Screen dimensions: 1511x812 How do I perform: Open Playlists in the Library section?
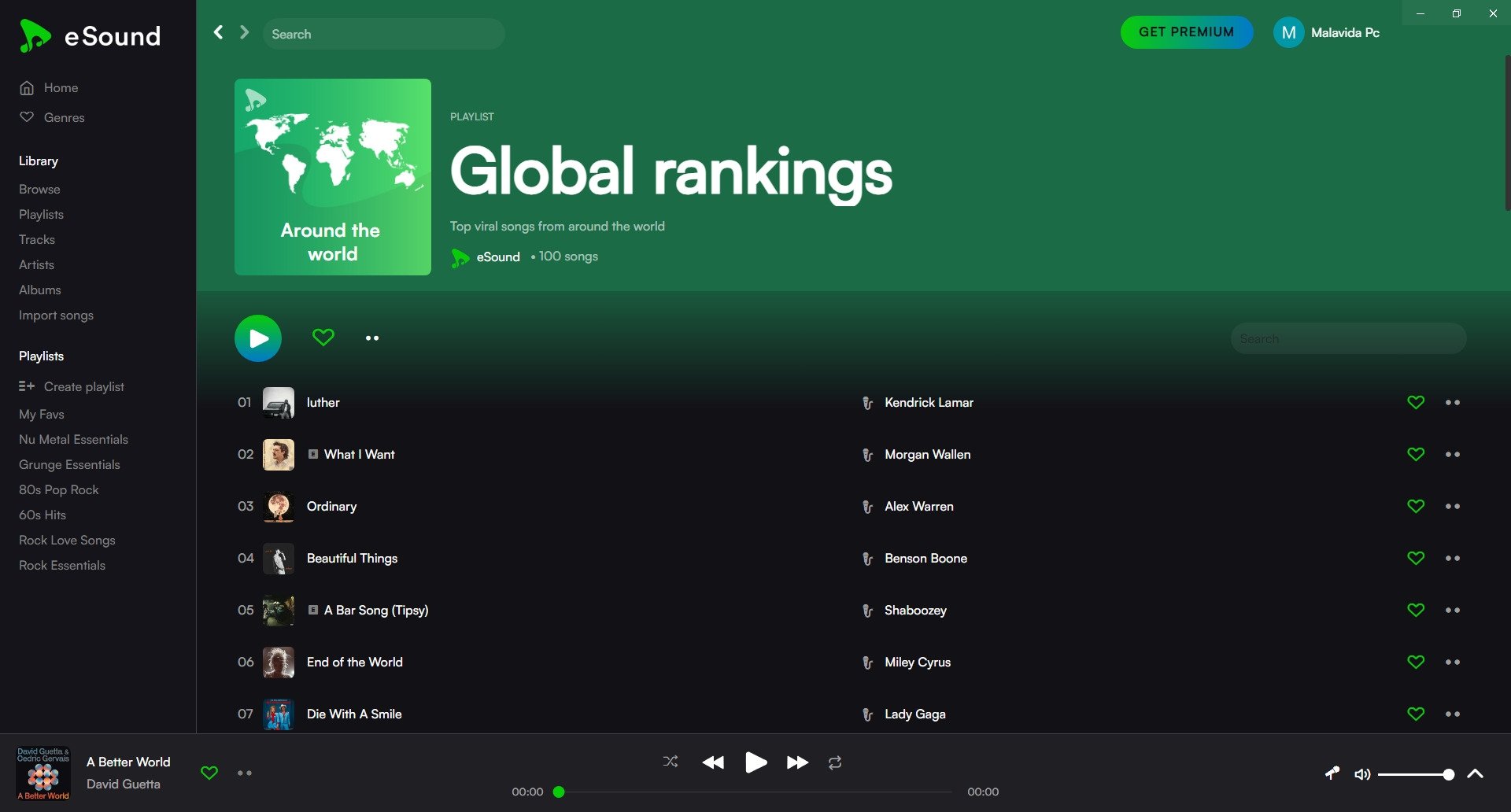41,214
